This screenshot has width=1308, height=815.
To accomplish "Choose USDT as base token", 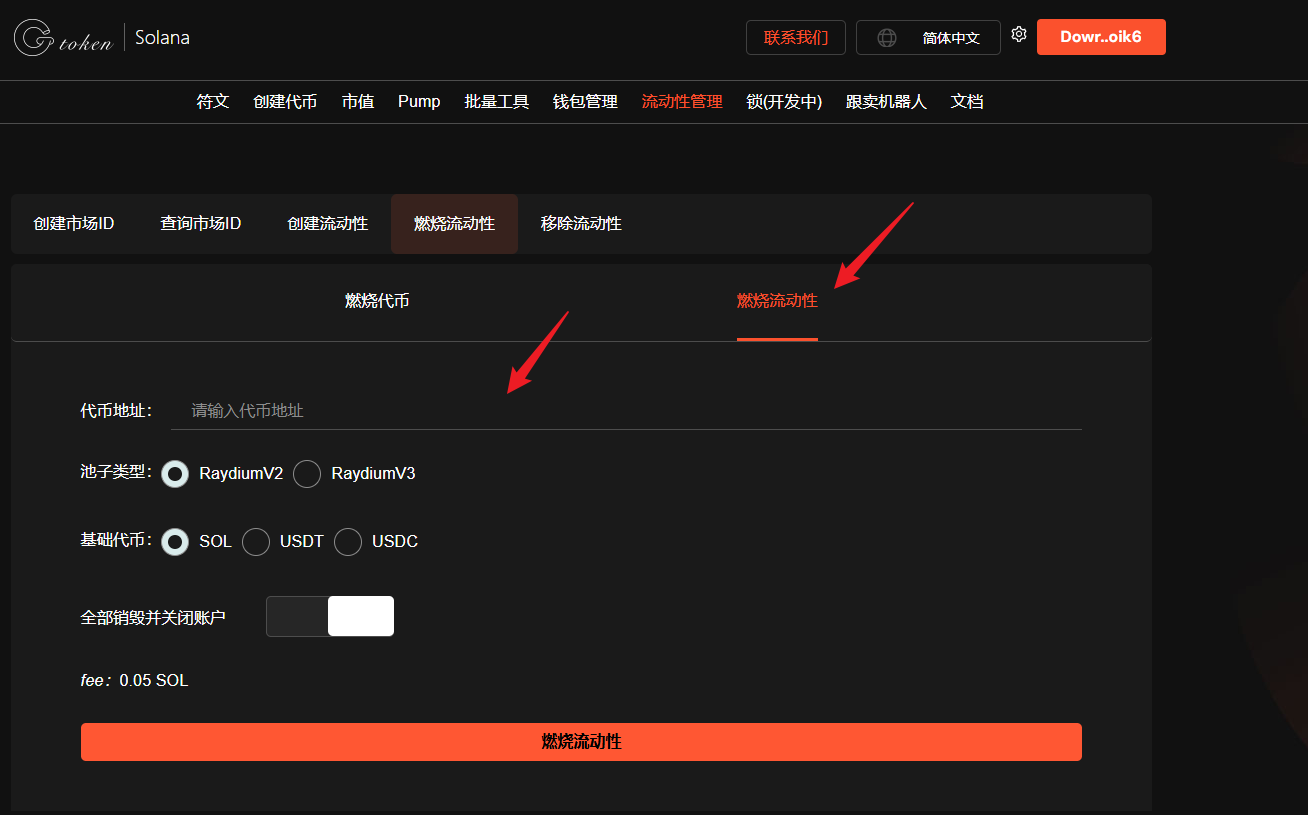I will pyautogui.click(x=256, y=542).
